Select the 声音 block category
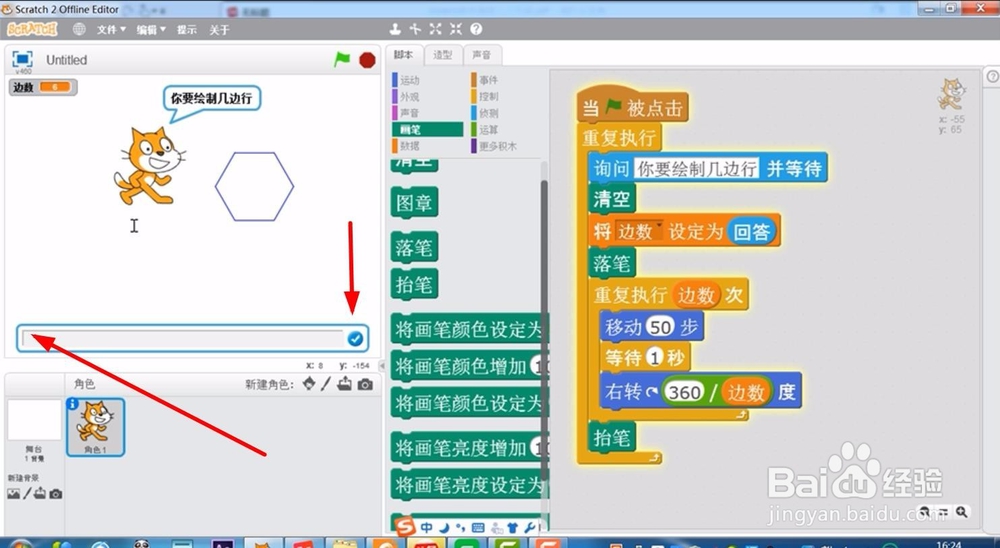This screenshot has height=548, width=1000. 427,113
